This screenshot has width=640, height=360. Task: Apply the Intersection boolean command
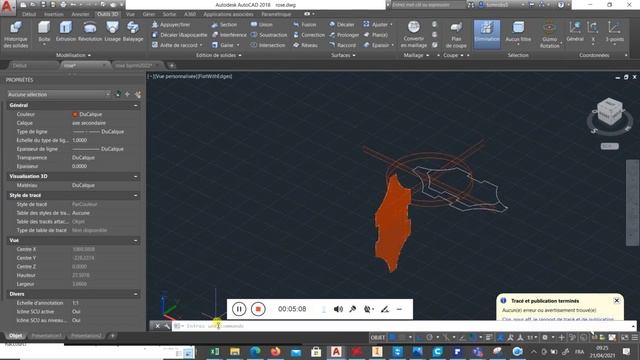(268, 45)
